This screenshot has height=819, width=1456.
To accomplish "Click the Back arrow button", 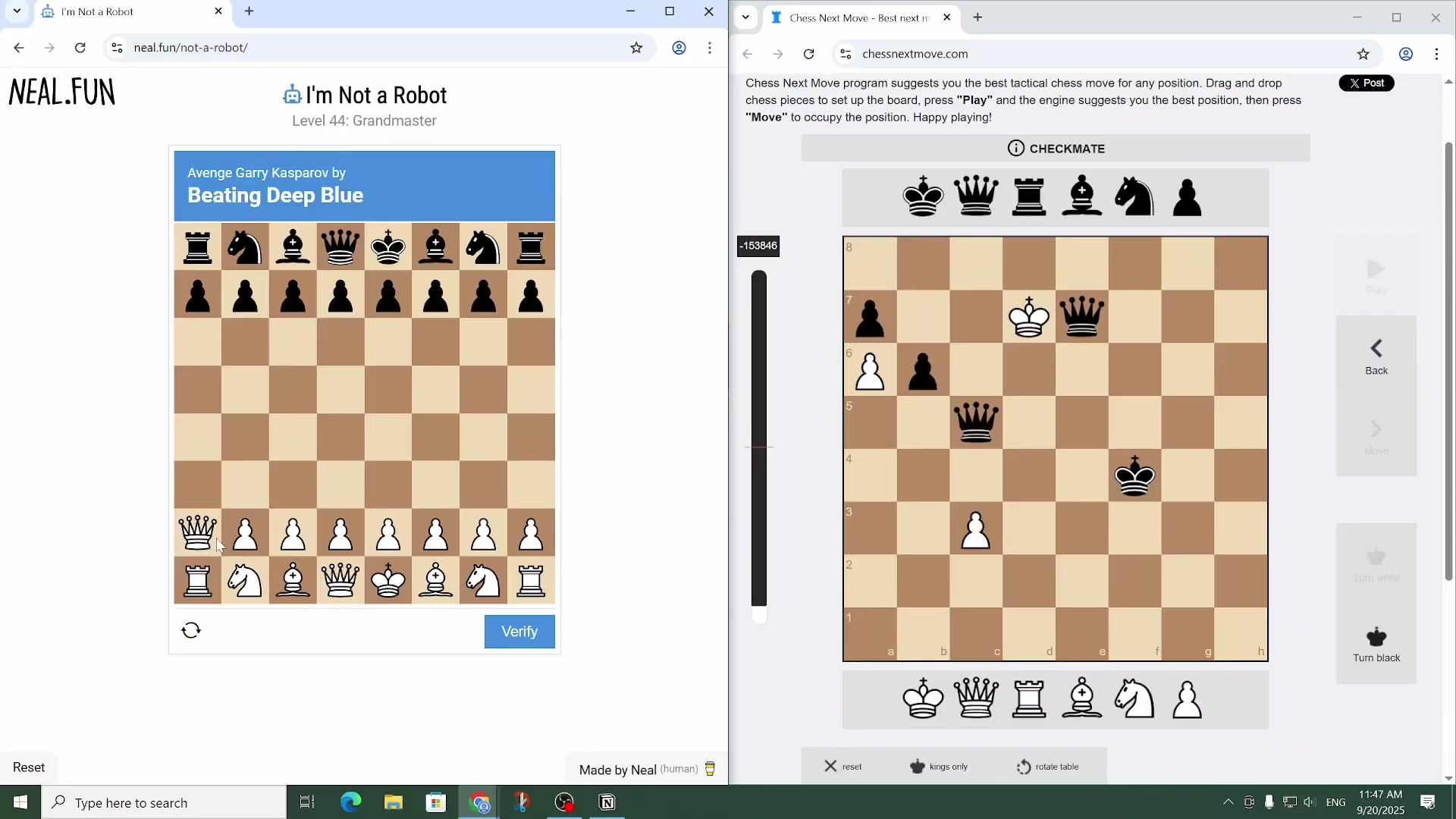I will (x=1376, y=356).
